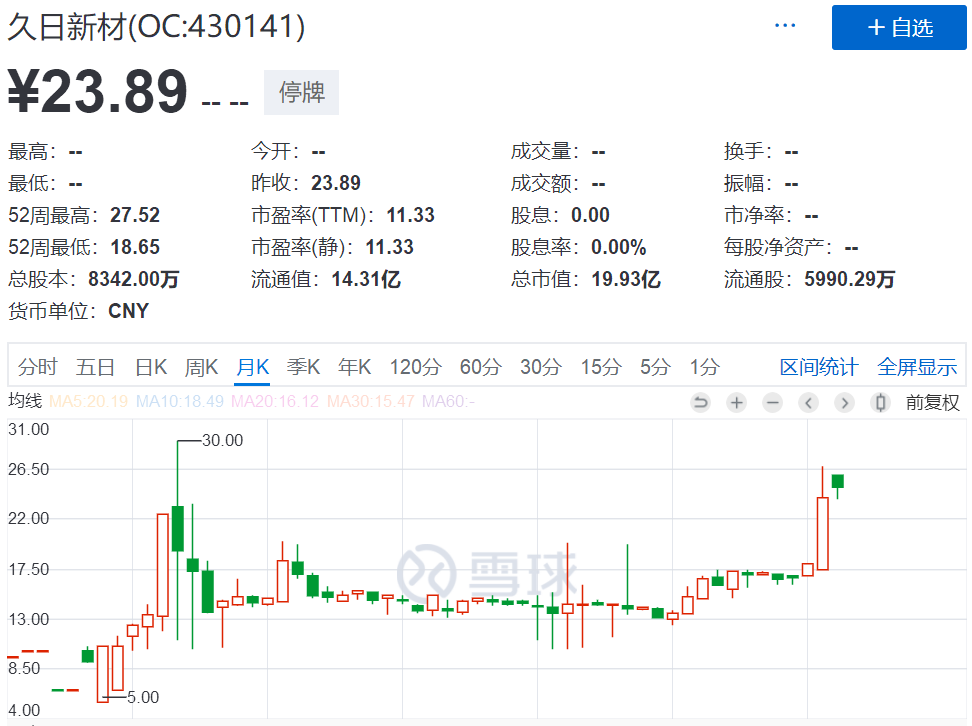972x726 pixels.
Task: Toggle the MA5:20.19 moving average line
Action: 89,401
